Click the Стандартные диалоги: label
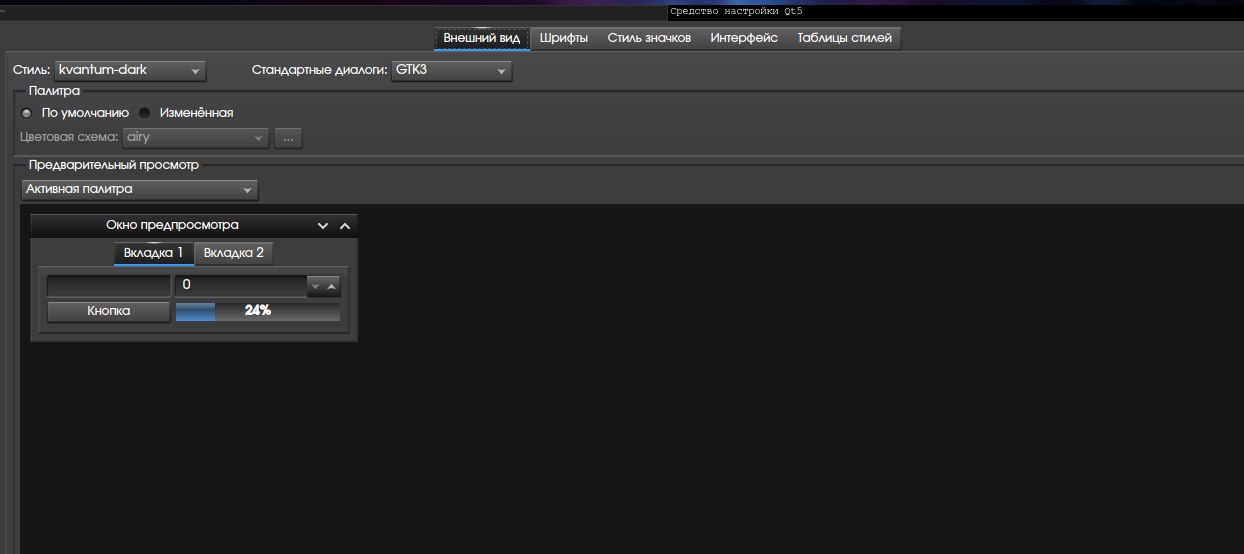The width and height of the screenshot is (1244, 554). click(319, 71)
